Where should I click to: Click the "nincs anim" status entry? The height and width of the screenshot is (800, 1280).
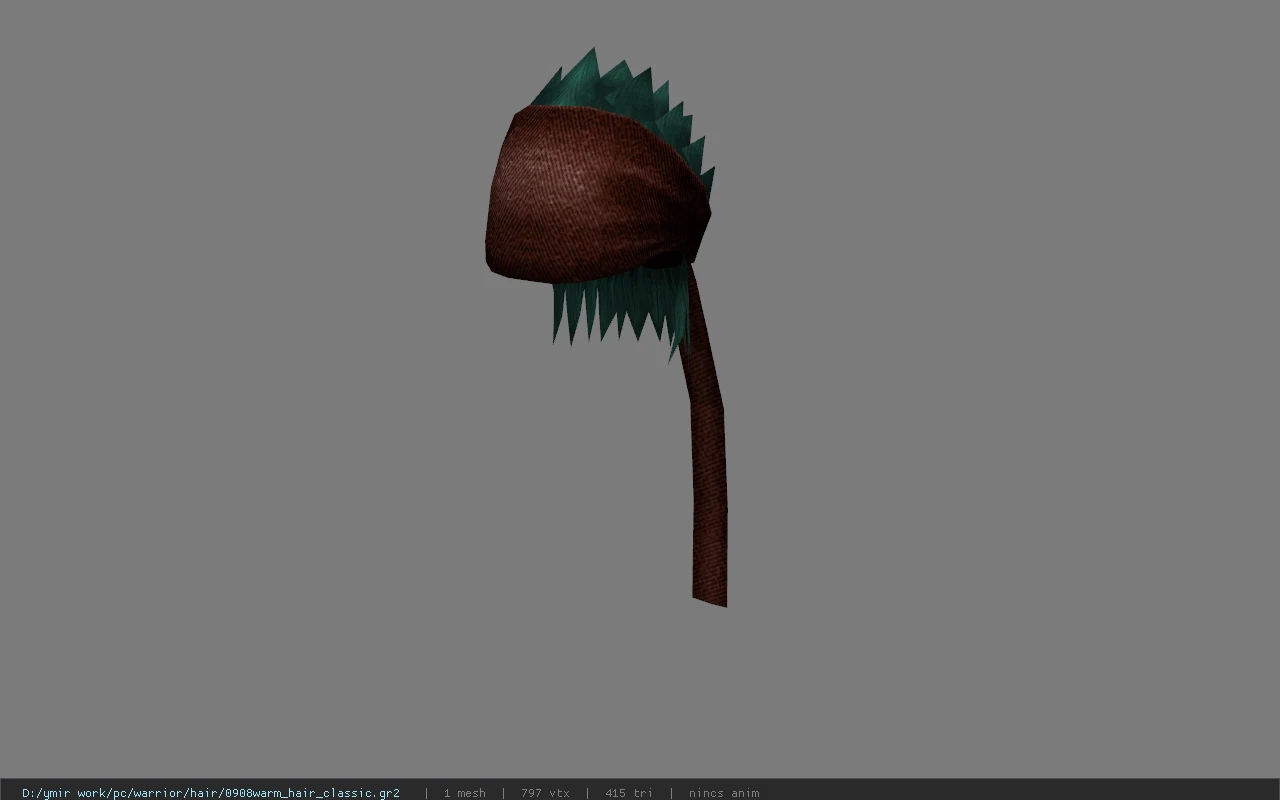point(724,793)
